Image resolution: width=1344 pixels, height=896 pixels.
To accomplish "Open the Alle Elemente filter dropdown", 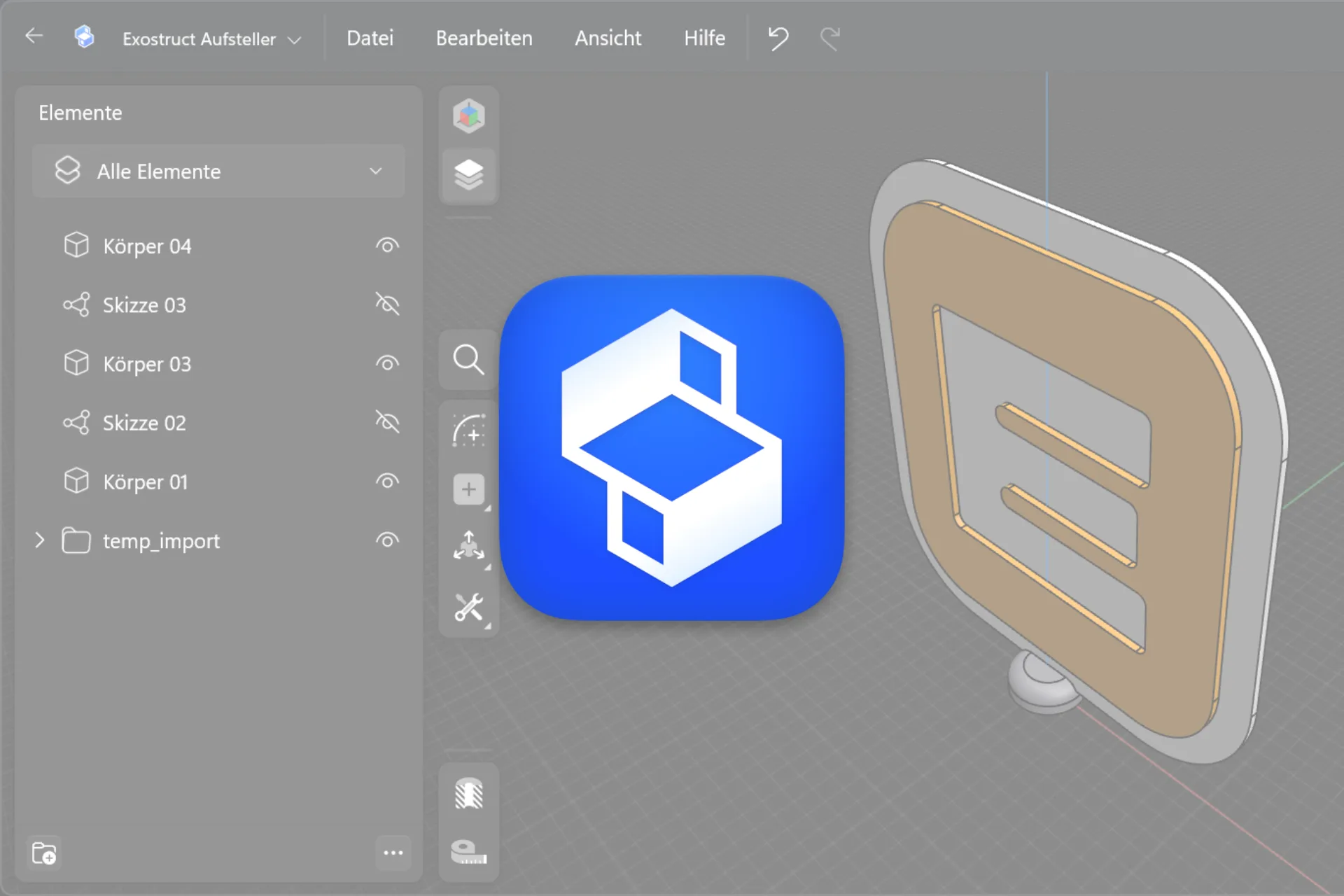I will coord(218,171).
